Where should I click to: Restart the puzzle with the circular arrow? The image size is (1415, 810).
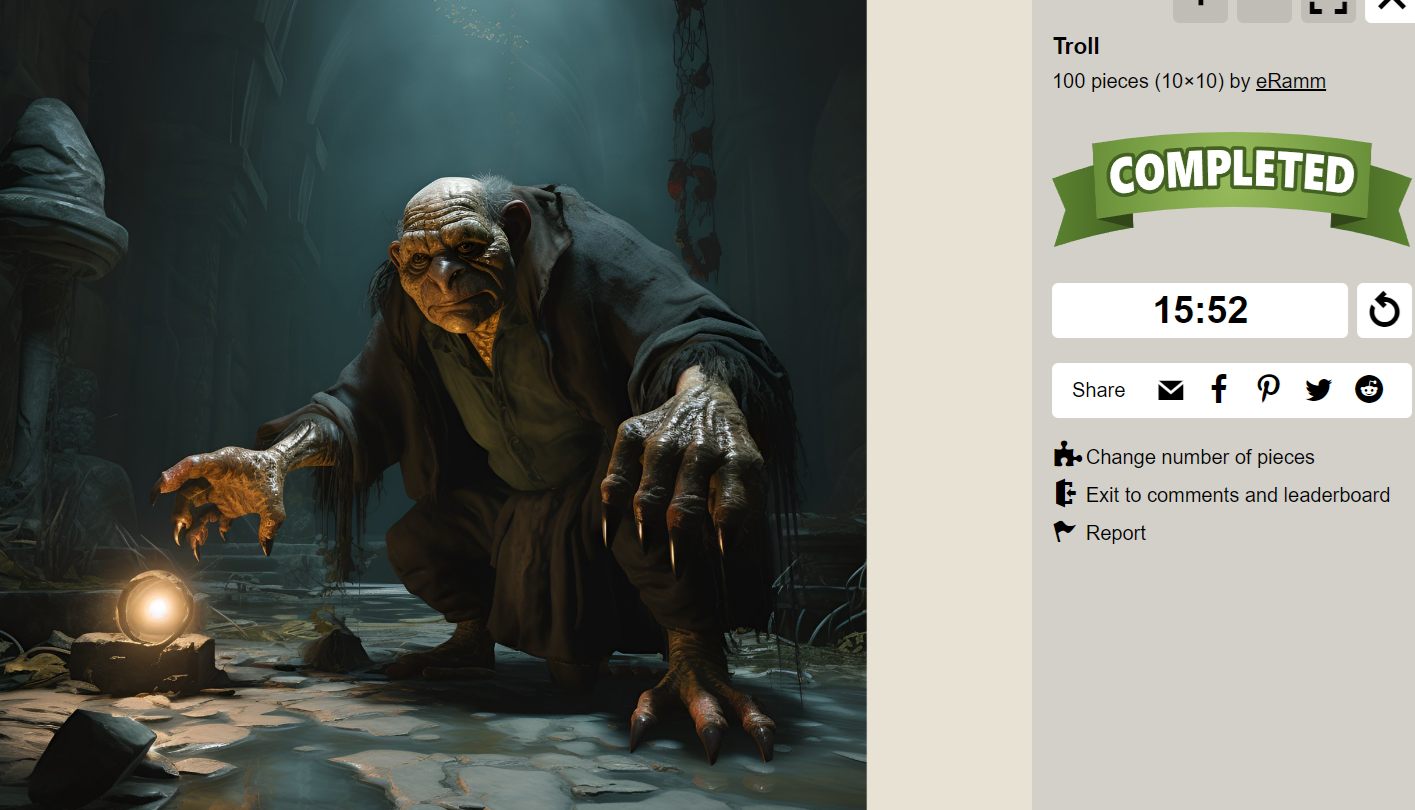[x=1384, y=310]
